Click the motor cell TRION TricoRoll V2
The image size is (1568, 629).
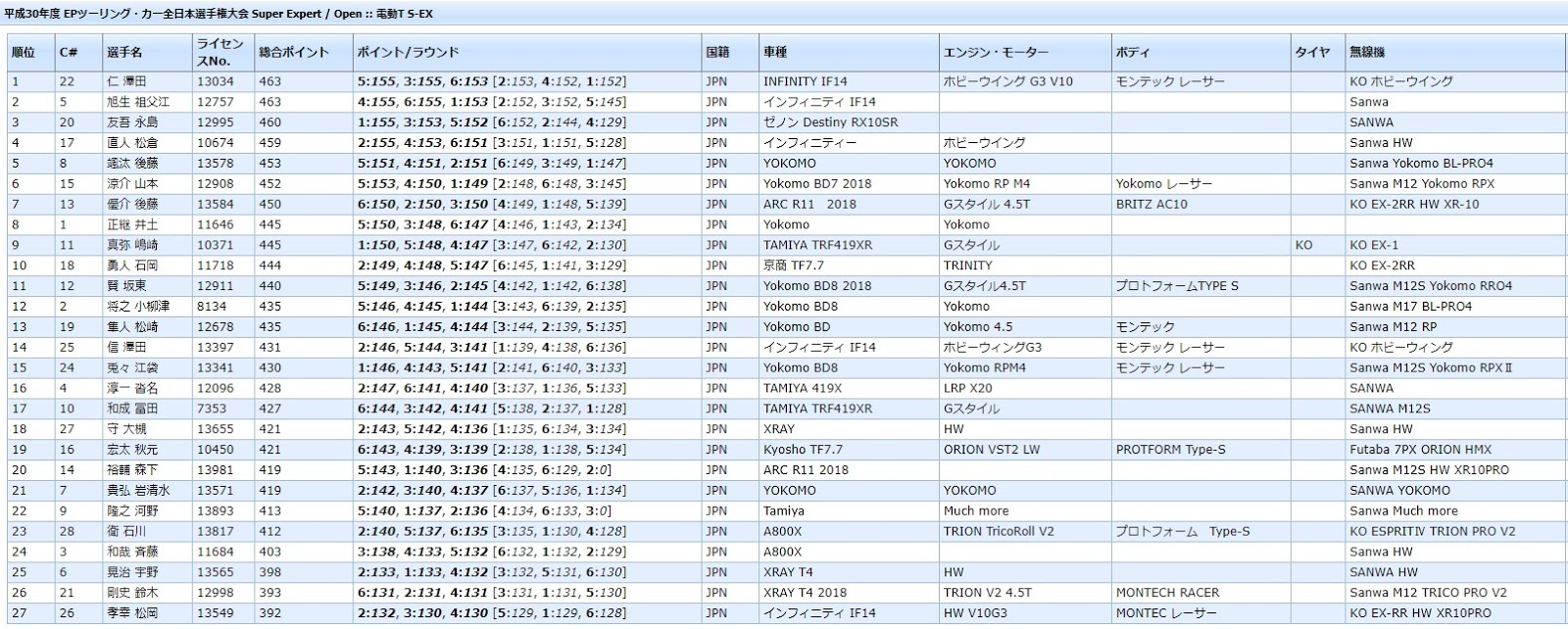[999, 531]
